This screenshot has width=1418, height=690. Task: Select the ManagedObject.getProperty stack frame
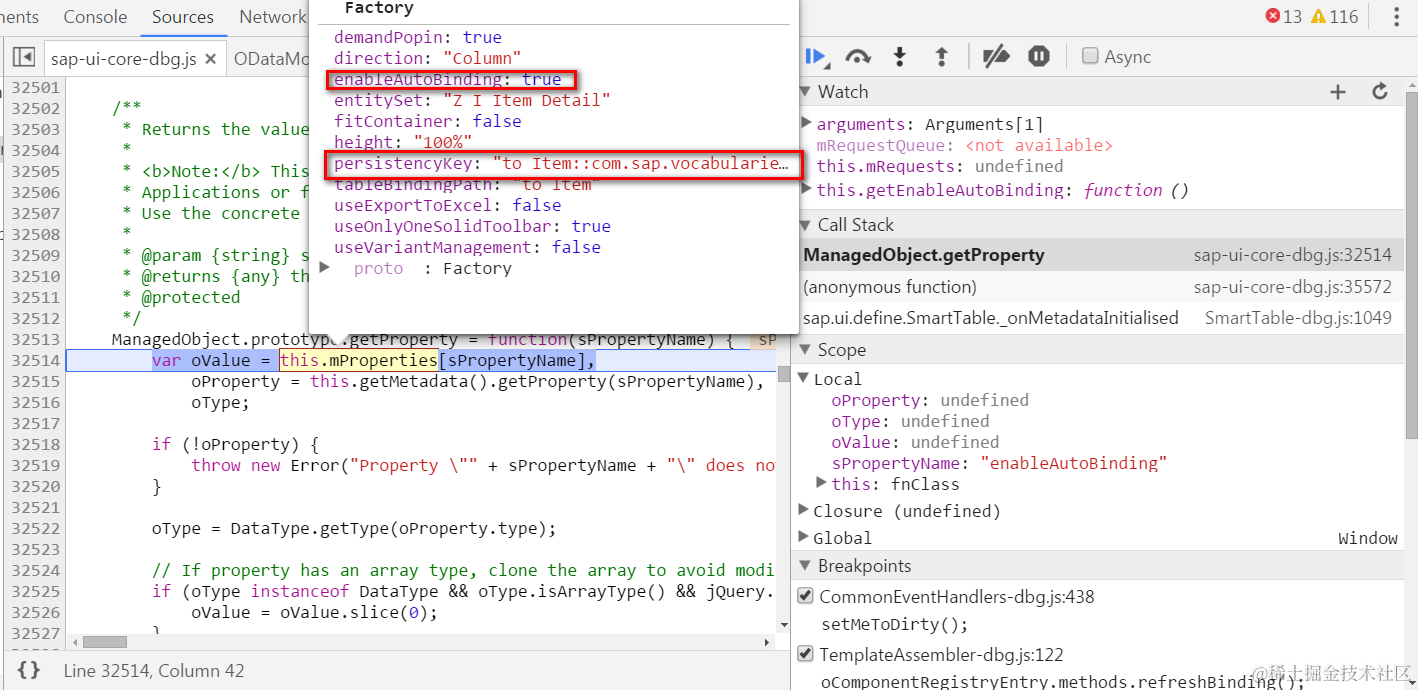click(x=1097, y=255)
